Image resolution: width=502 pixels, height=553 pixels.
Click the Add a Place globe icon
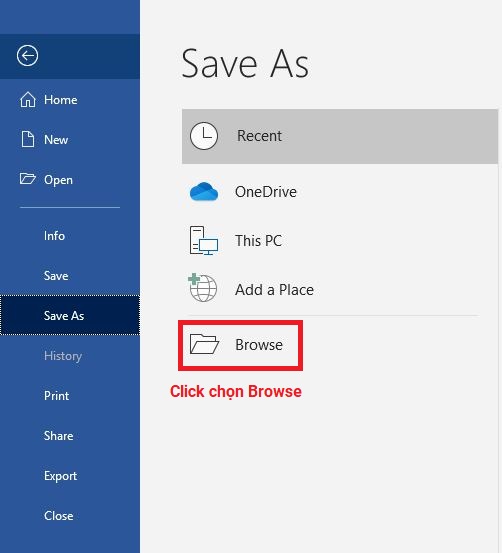click(x=202, y=288)
